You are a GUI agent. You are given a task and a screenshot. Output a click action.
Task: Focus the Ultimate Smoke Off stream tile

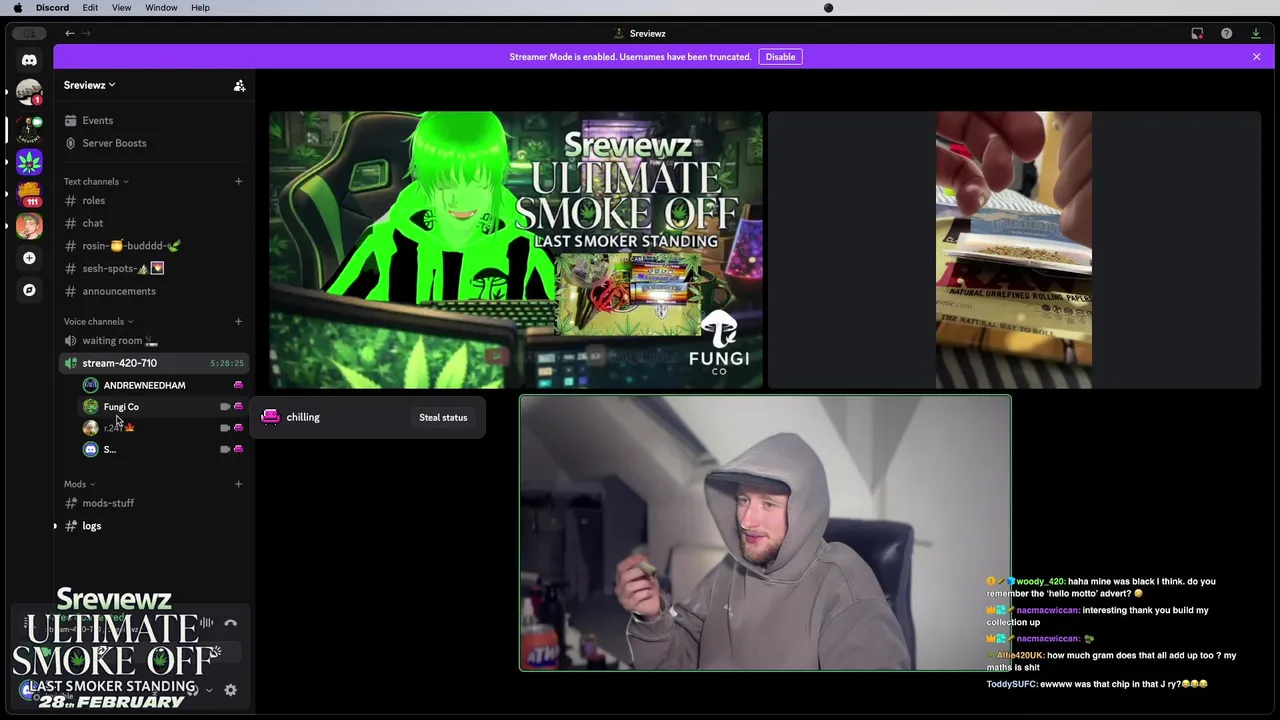(x=516, y=250)
